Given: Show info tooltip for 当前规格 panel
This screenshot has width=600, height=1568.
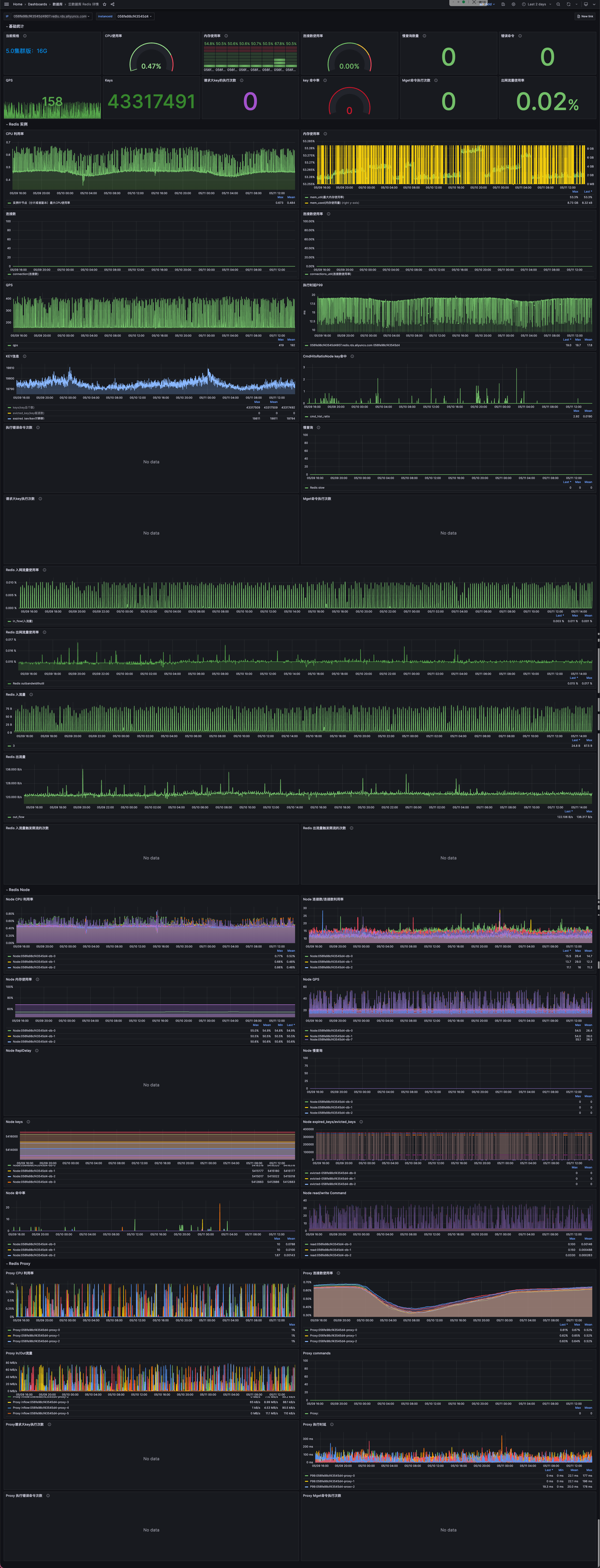Looking at the screenshot, I should 25,36.
